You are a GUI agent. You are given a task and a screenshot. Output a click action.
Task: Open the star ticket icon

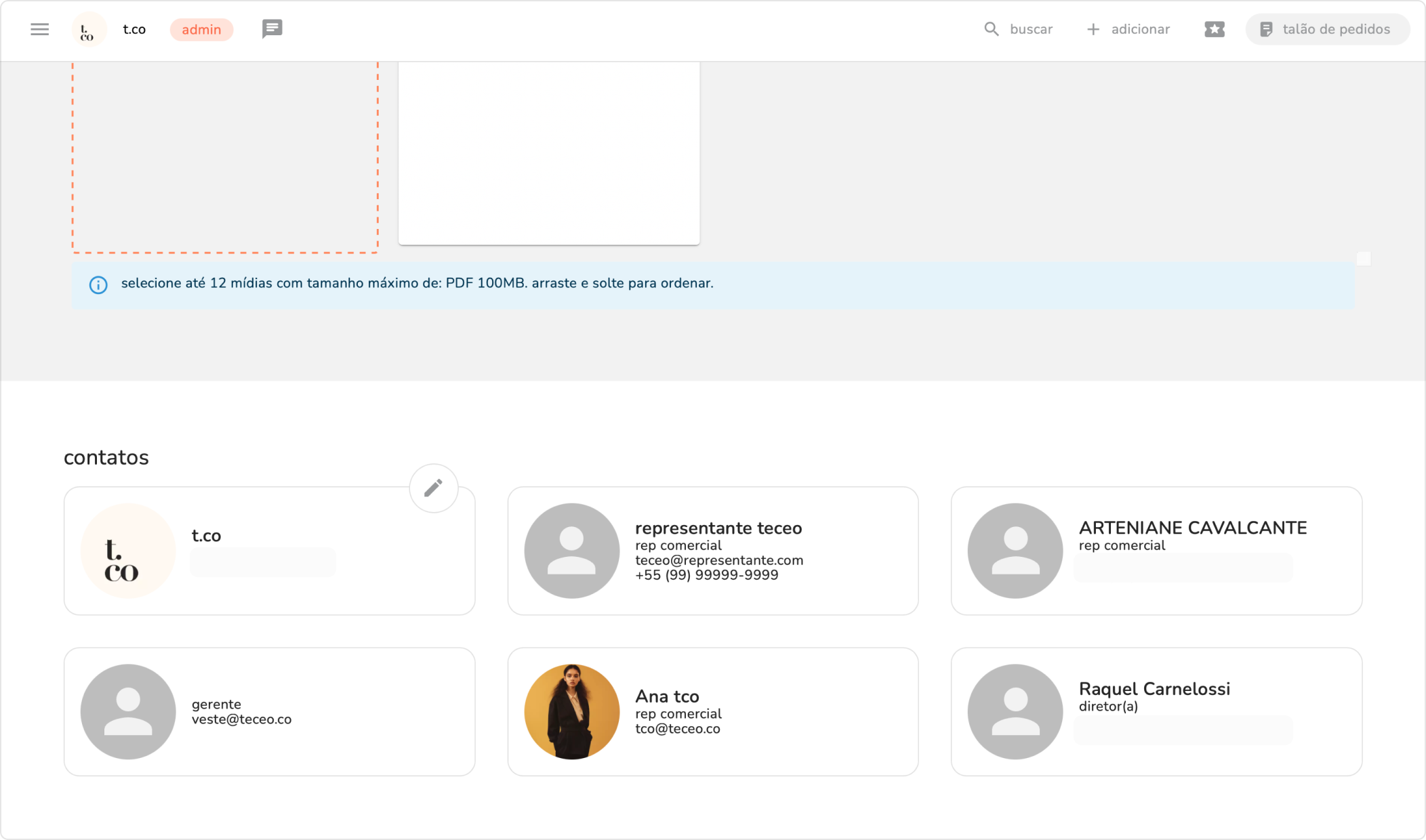1214,29
